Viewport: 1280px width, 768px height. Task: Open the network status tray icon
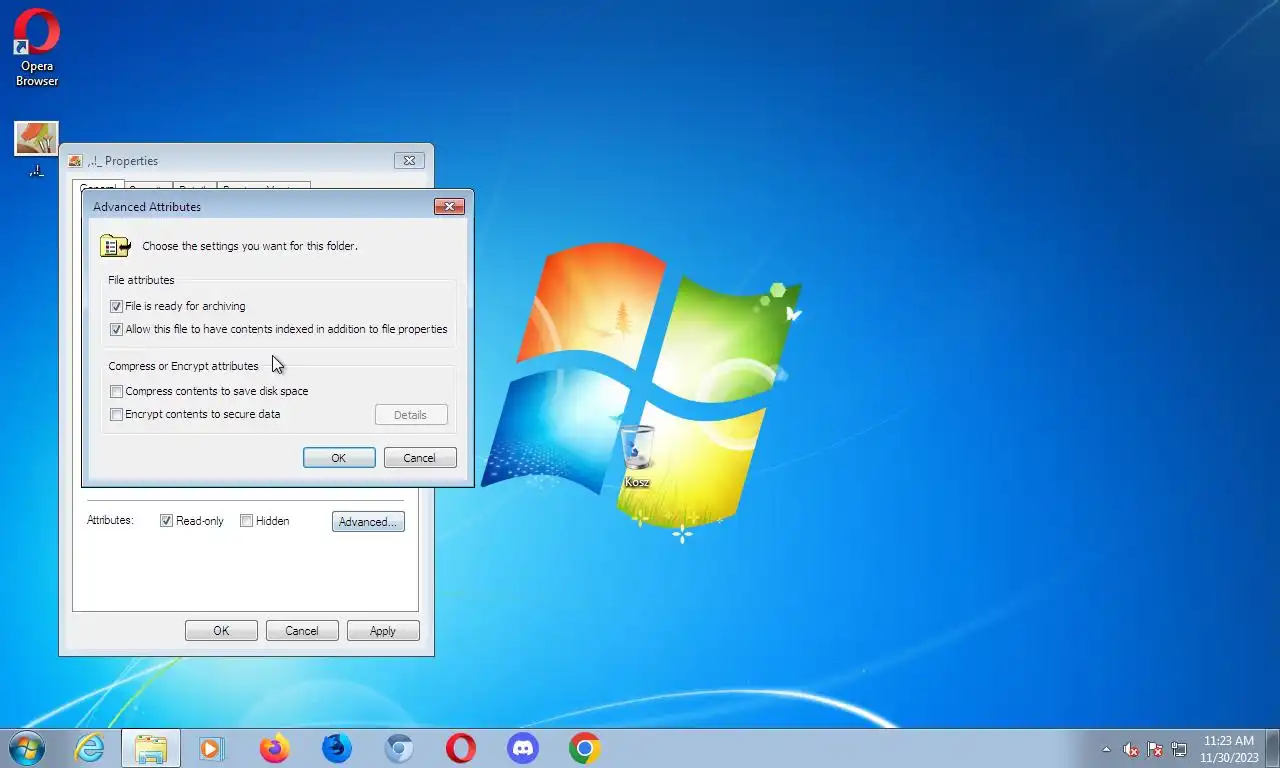(x=1179, y=749)
